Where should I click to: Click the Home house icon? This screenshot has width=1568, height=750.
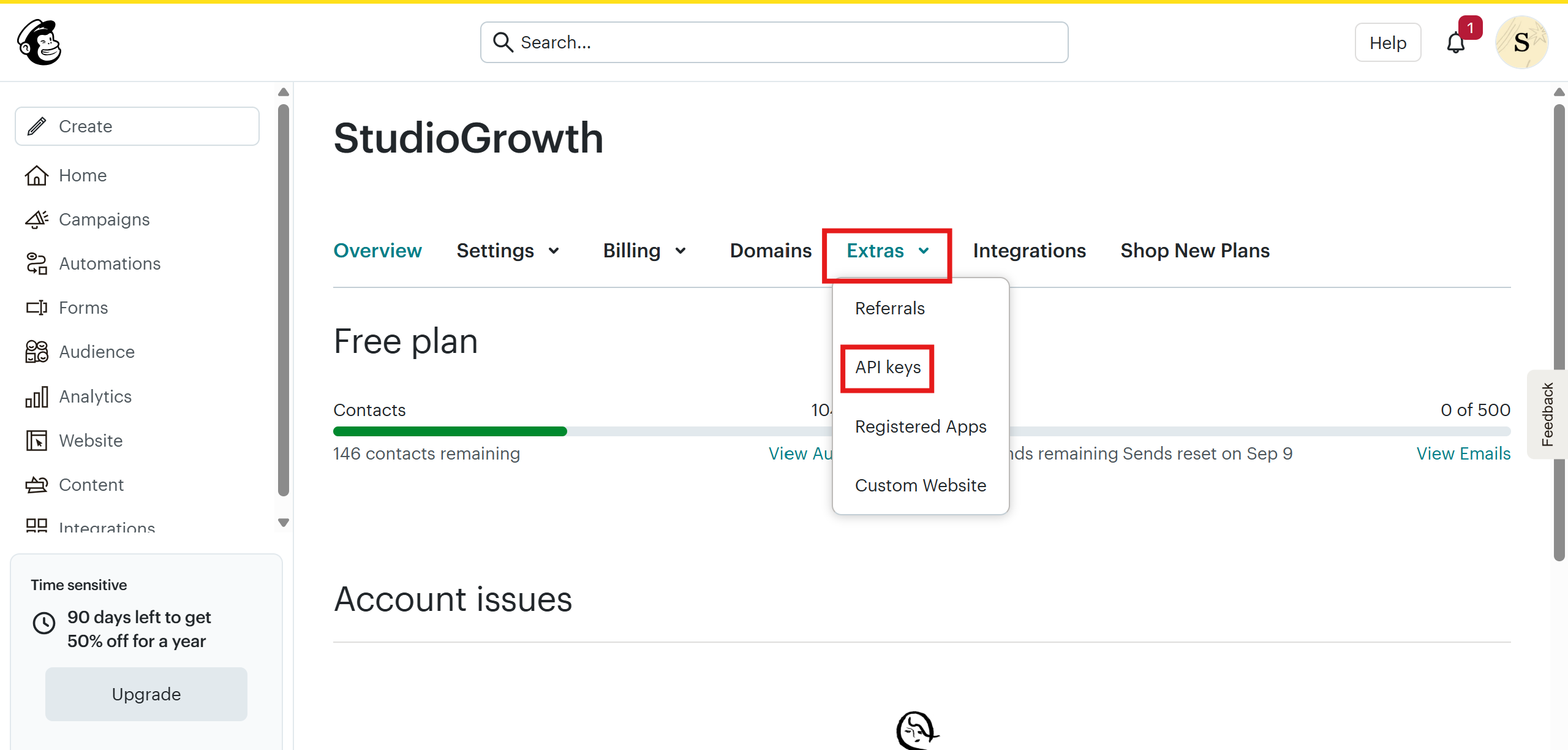pos(37,175)
